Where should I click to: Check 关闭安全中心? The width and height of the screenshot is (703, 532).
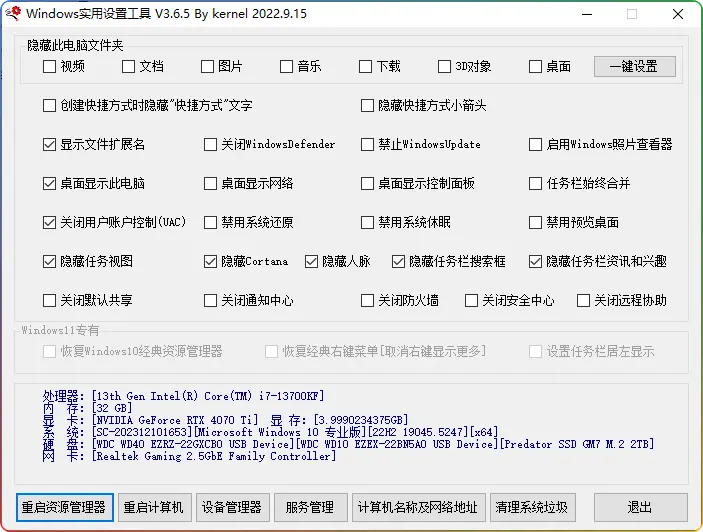pyautogui.click(x=471, y=300)
